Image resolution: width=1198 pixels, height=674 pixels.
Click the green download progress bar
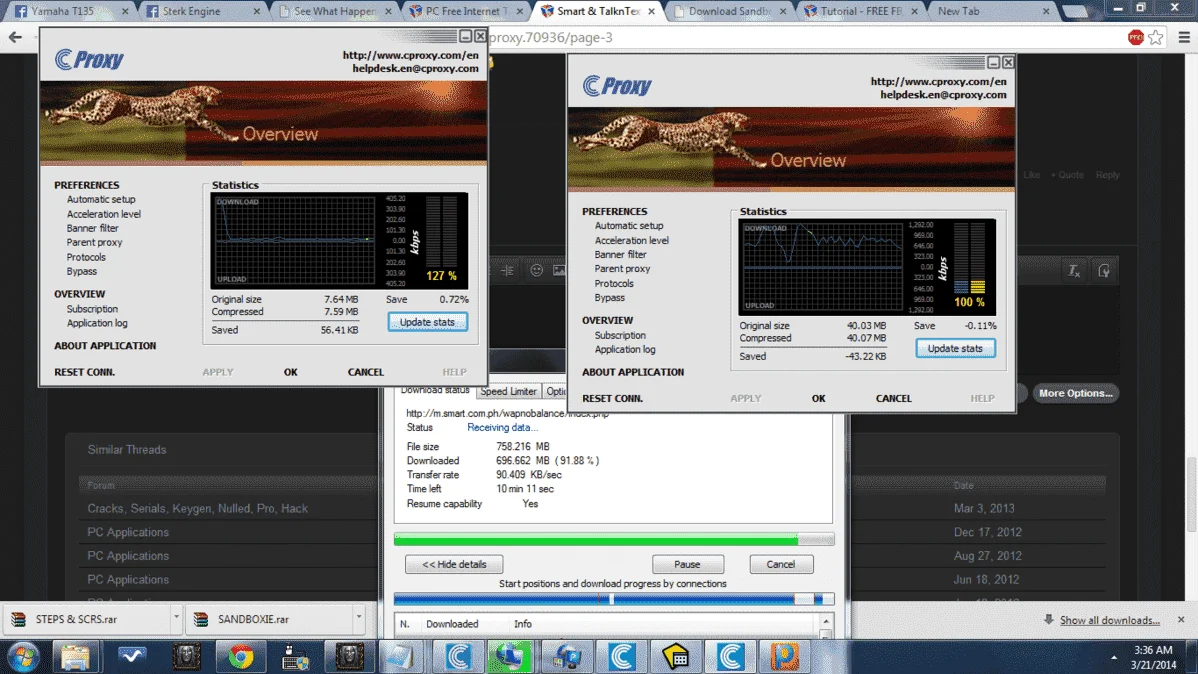pos(614,540)
